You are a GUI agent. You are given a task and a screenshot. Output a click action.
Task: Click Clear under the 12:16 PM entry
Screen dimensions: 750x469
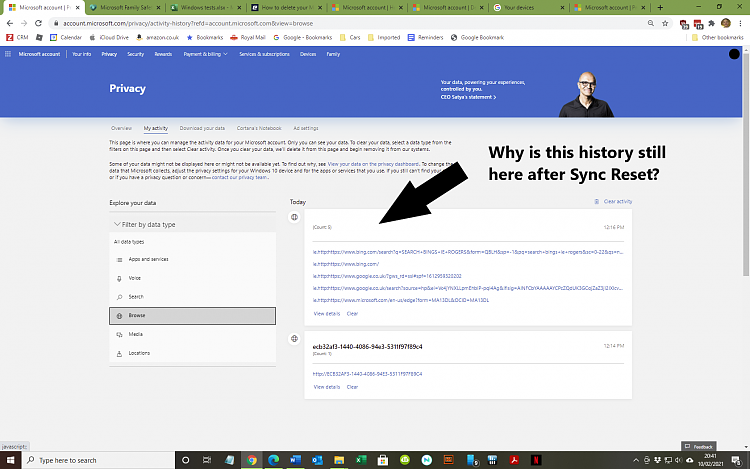tap(353, 314)
